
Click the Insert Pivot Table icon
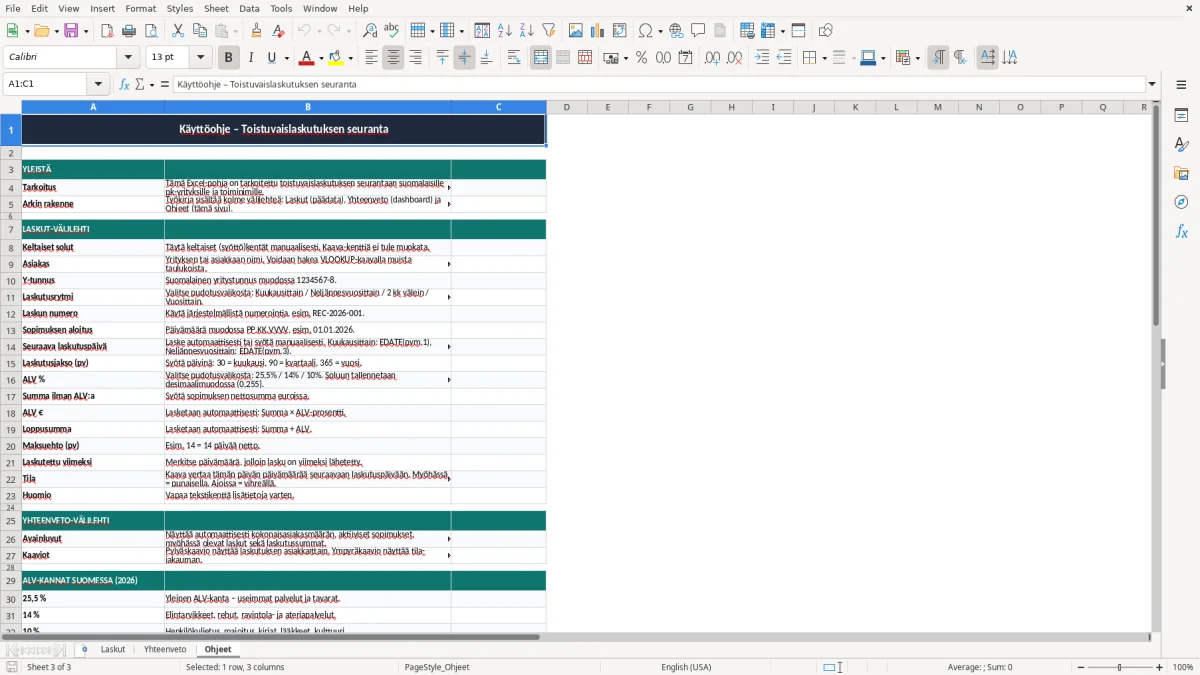(620, 31)
